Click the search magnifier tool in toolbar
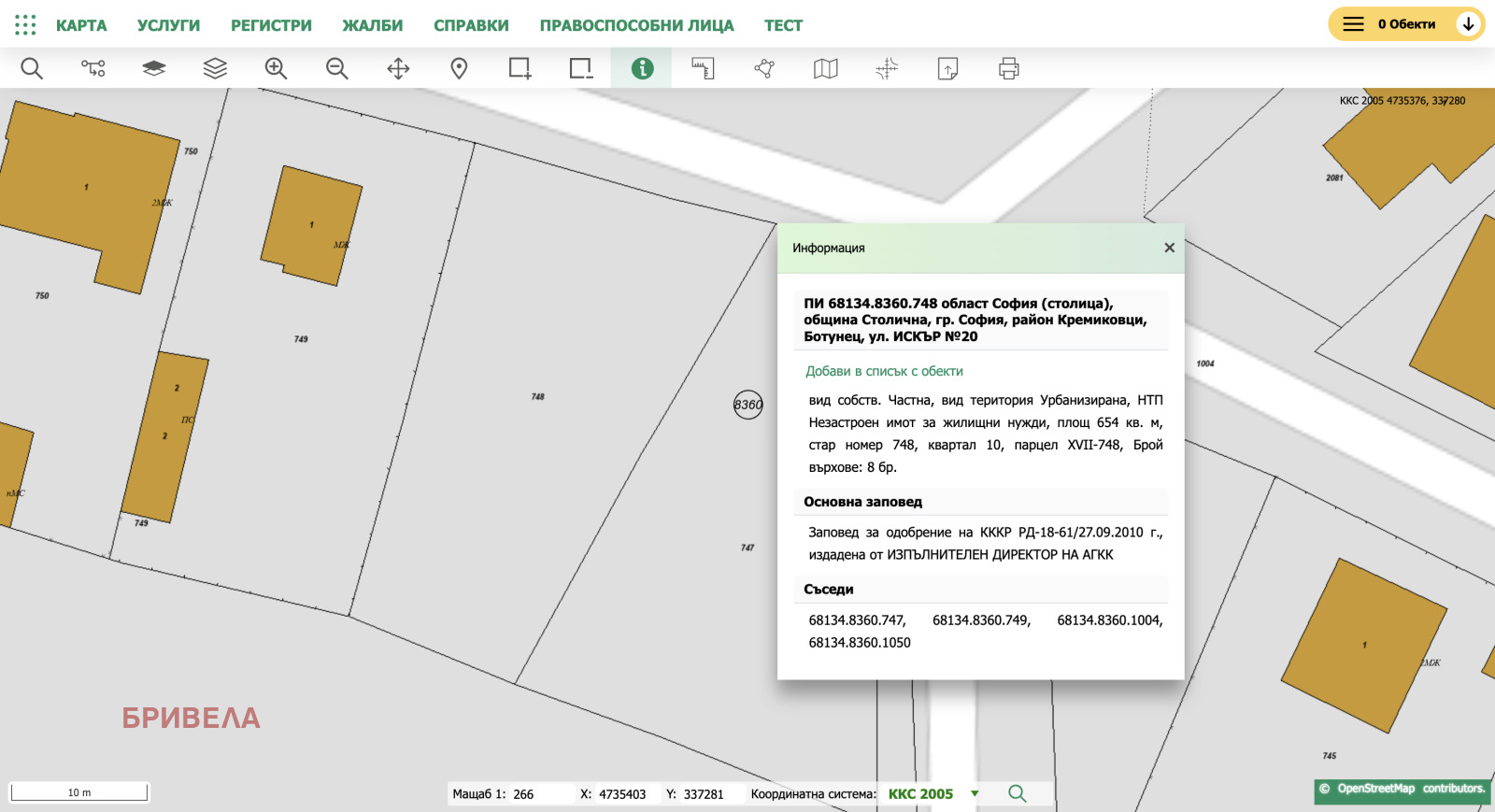The image size is (1495, 812). click(x=32, y=68)
